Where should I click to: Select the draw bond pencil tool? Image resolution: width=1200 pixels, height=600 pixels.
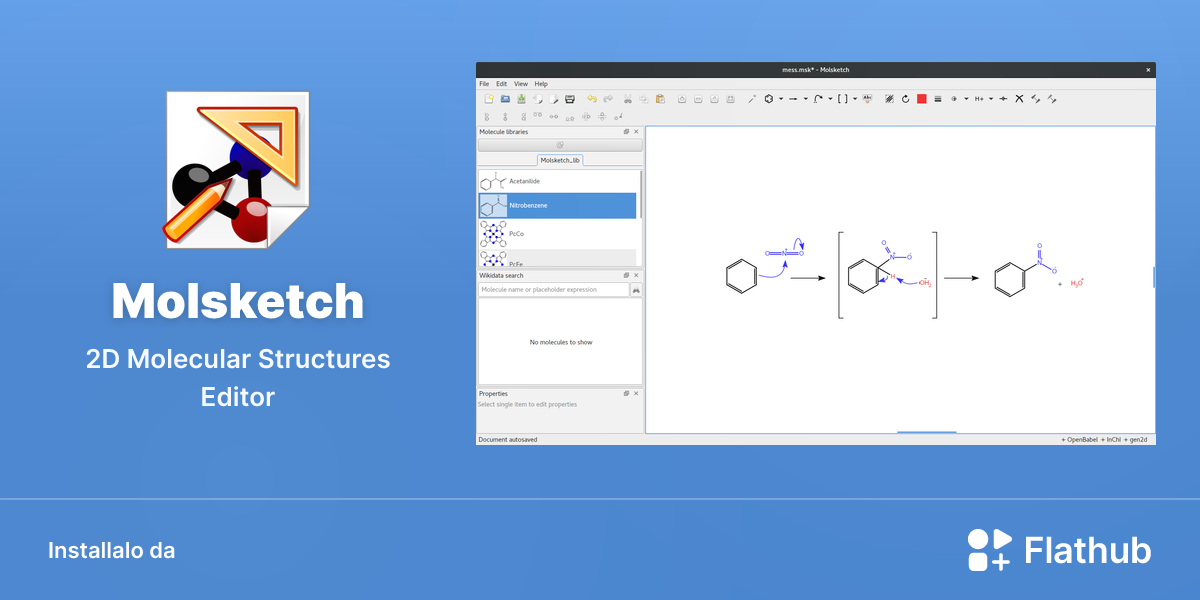click(752, 99)
